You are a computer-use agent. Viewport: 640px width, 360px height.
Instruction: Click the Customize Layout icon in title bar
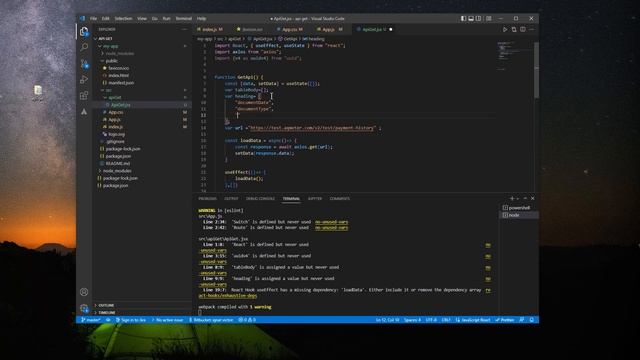(x=489, y=18)
